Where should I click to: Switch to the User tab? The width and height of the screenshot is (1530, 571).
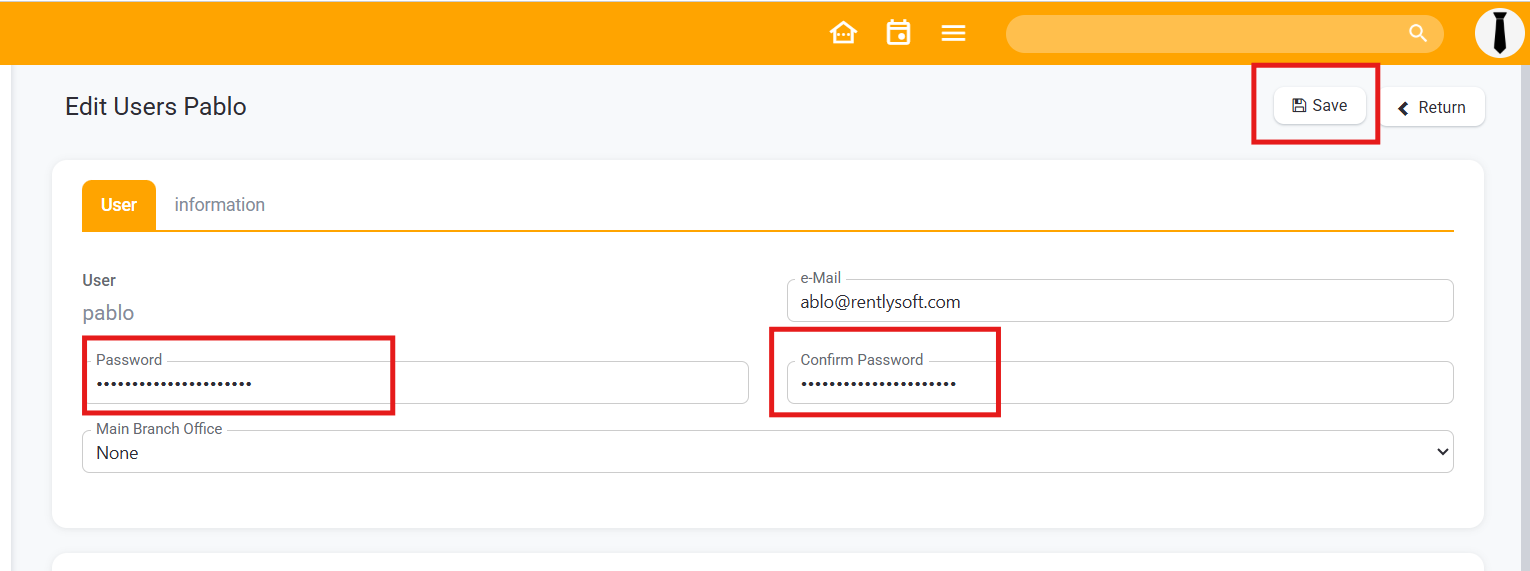pyautogui.click(x=119, y=205)
